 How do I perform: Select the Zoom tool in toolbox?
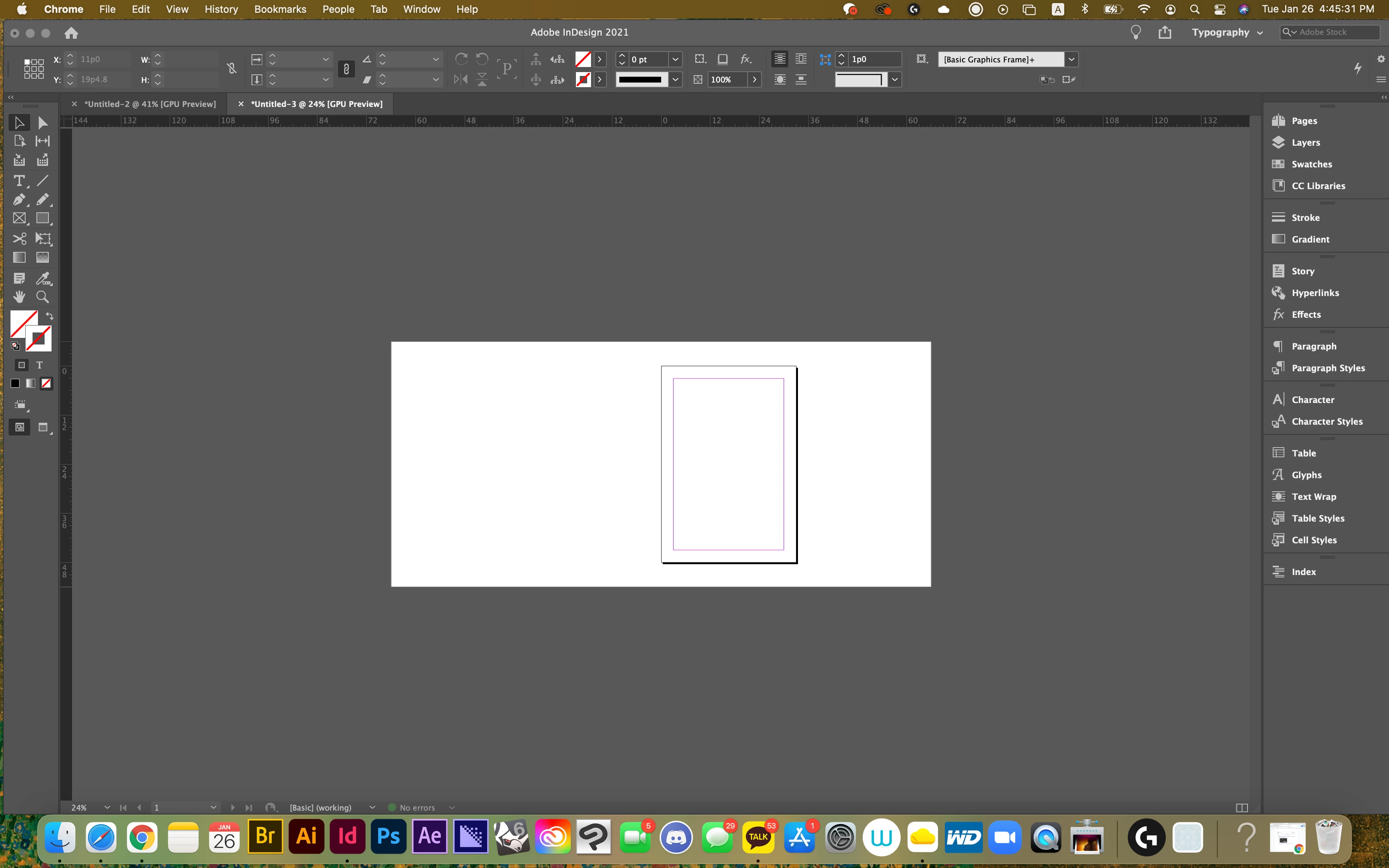[43, 297]
